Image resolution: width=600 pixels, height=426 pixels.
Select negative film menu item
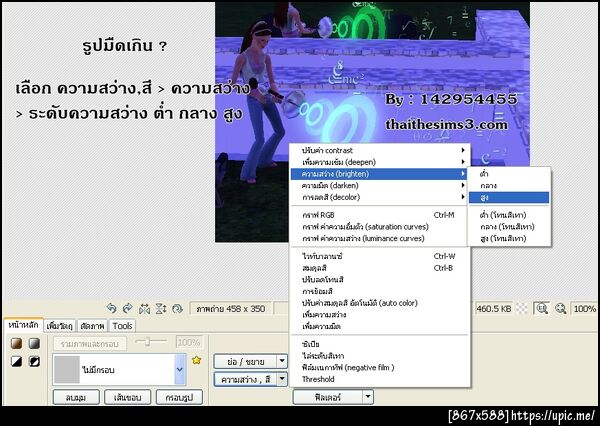click(379, 367)
